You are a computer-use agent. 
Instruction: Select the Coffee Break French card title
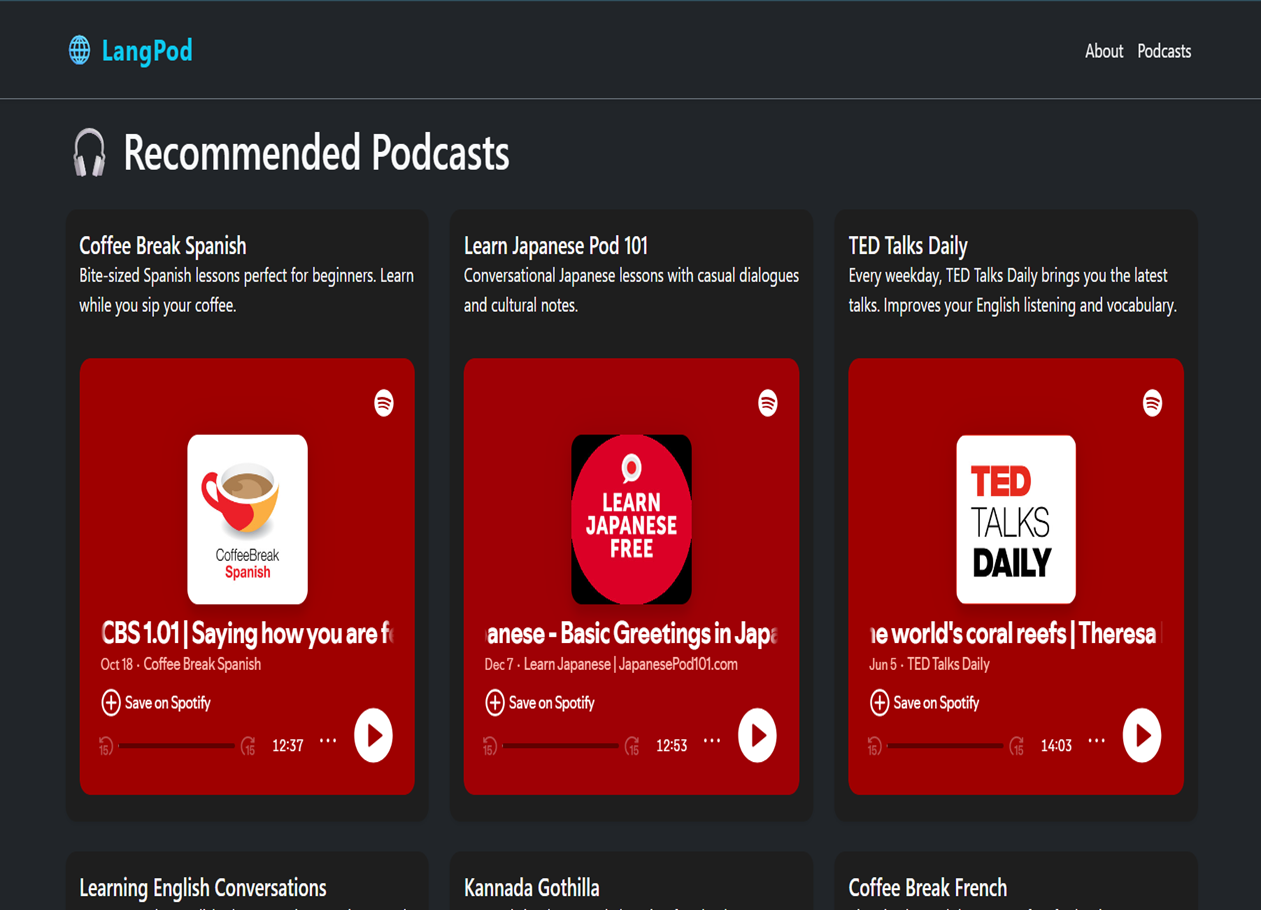click(928, 888)
